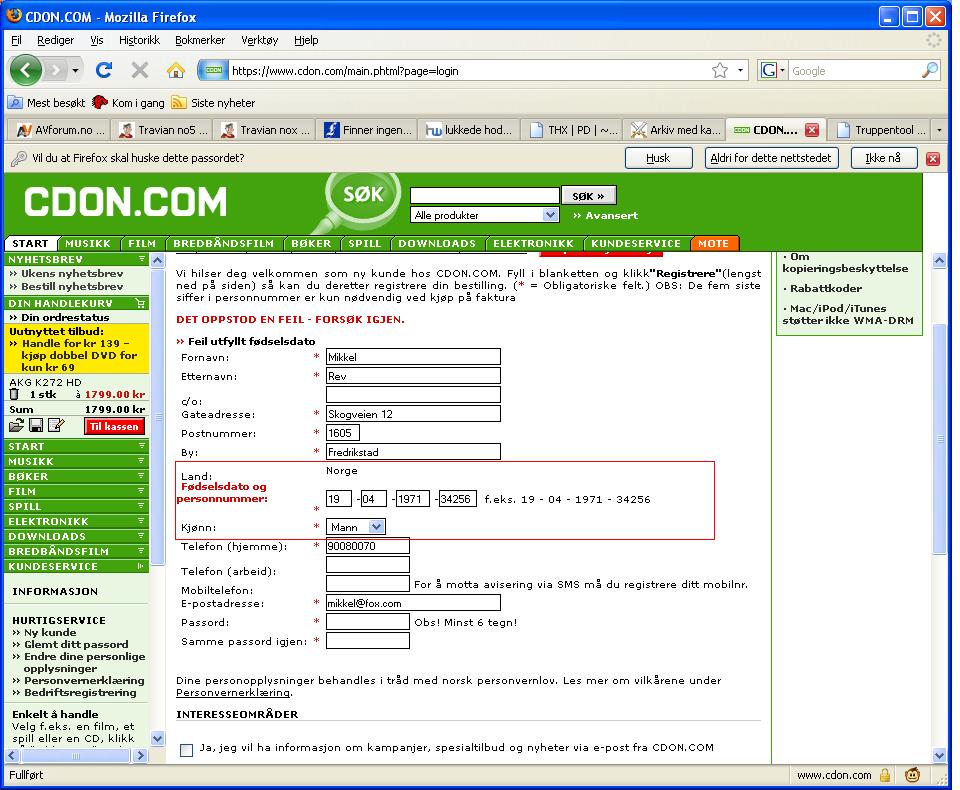Click the Ikke nå button

tap(883, 158)
